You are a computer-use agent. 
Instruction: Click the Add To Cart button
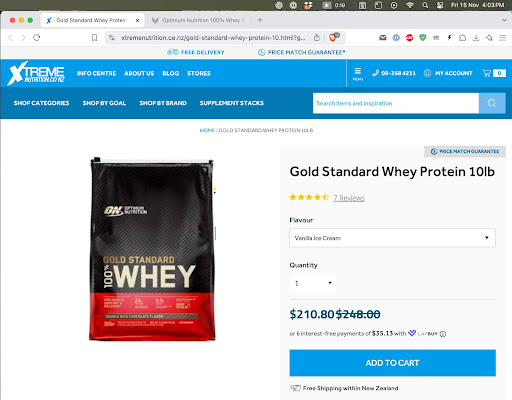(x=392, y=363)
